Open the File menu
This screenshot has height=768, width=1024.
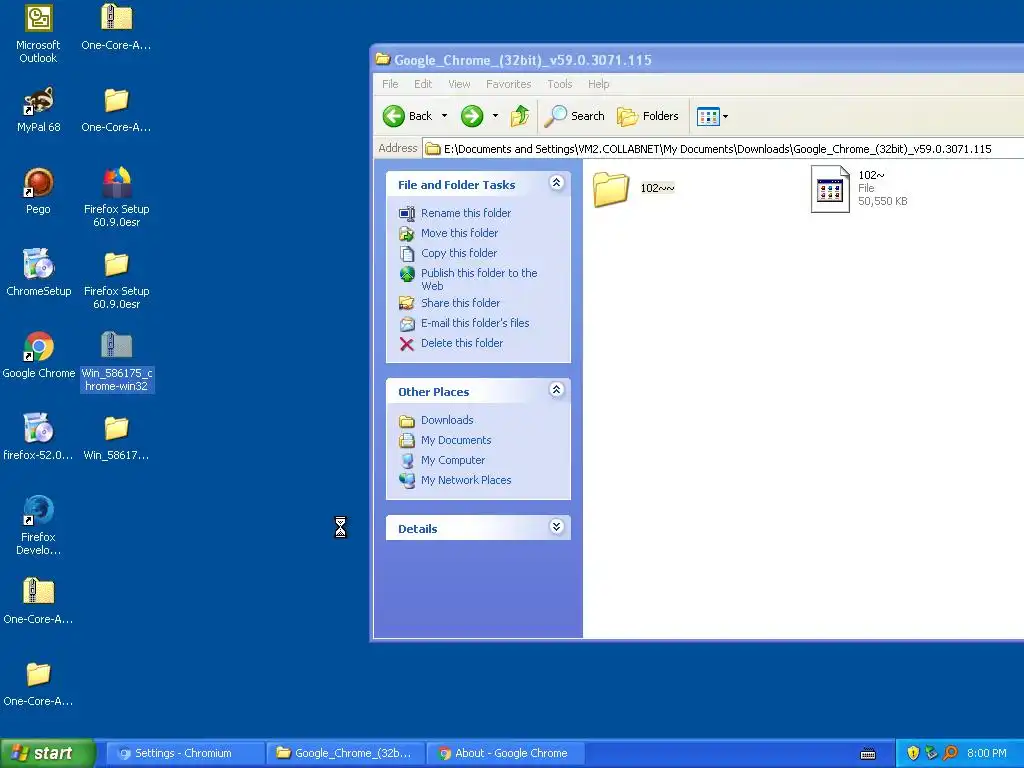tap(390, 84)
